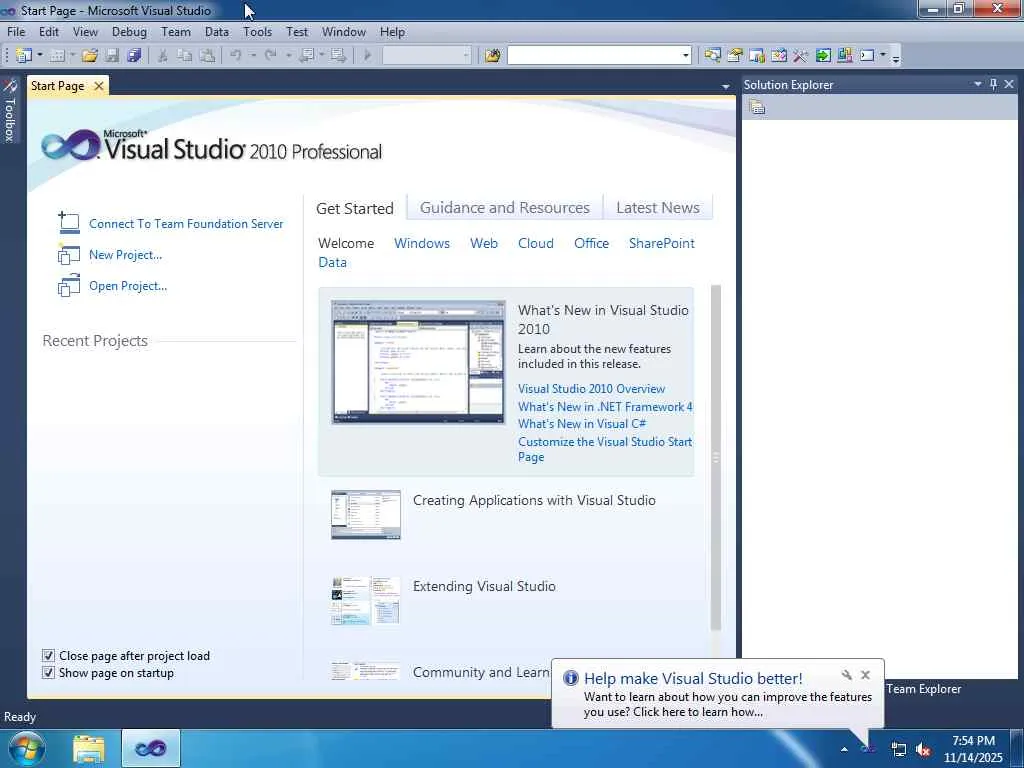Viewport: 1024px width, 768px height.
Task: Open the Properties Window toolbar icon
Action: (735, 56)
